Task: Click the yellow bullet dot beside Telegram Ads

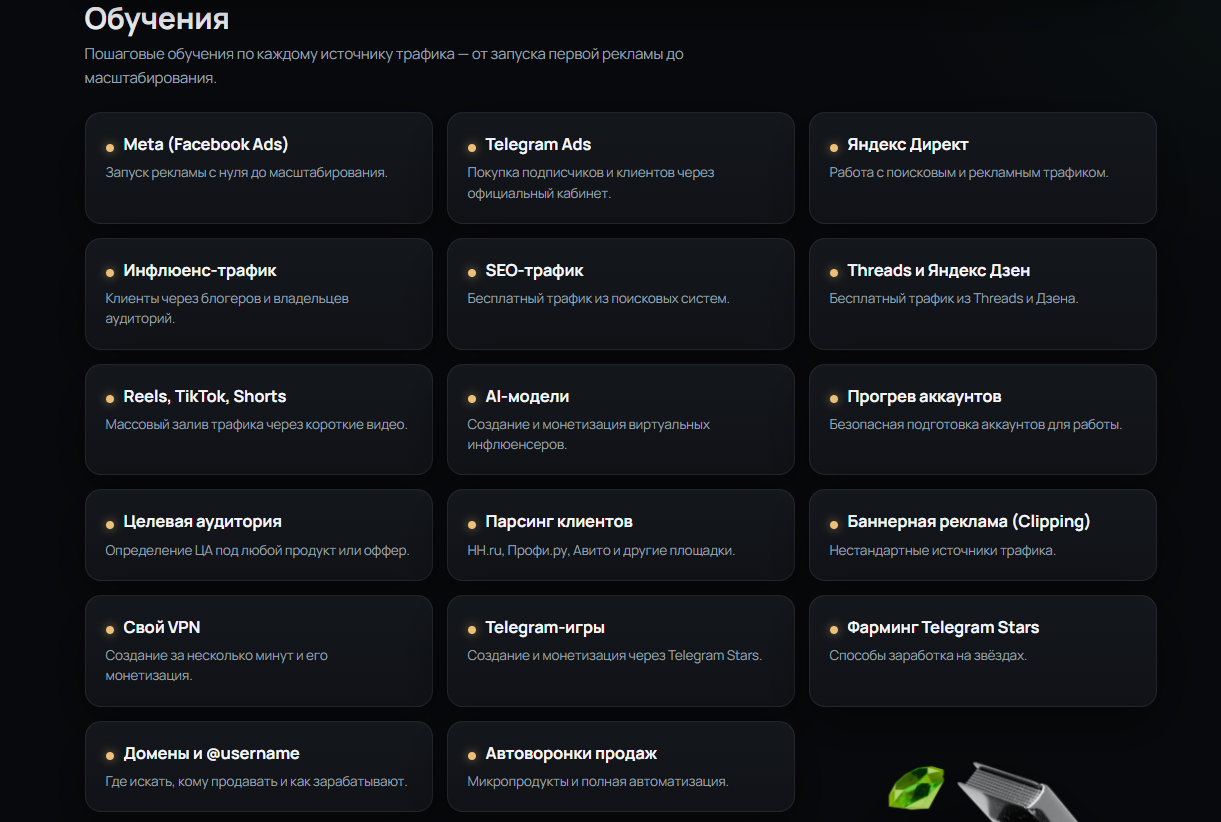Action: [472, 148]
